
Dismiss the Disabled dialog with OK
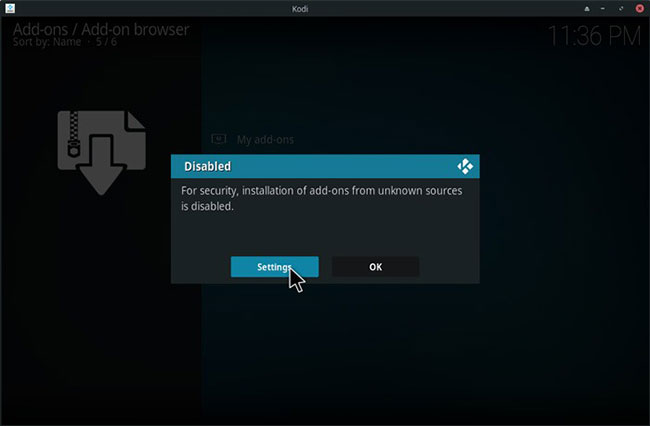[x=376, y=267]
